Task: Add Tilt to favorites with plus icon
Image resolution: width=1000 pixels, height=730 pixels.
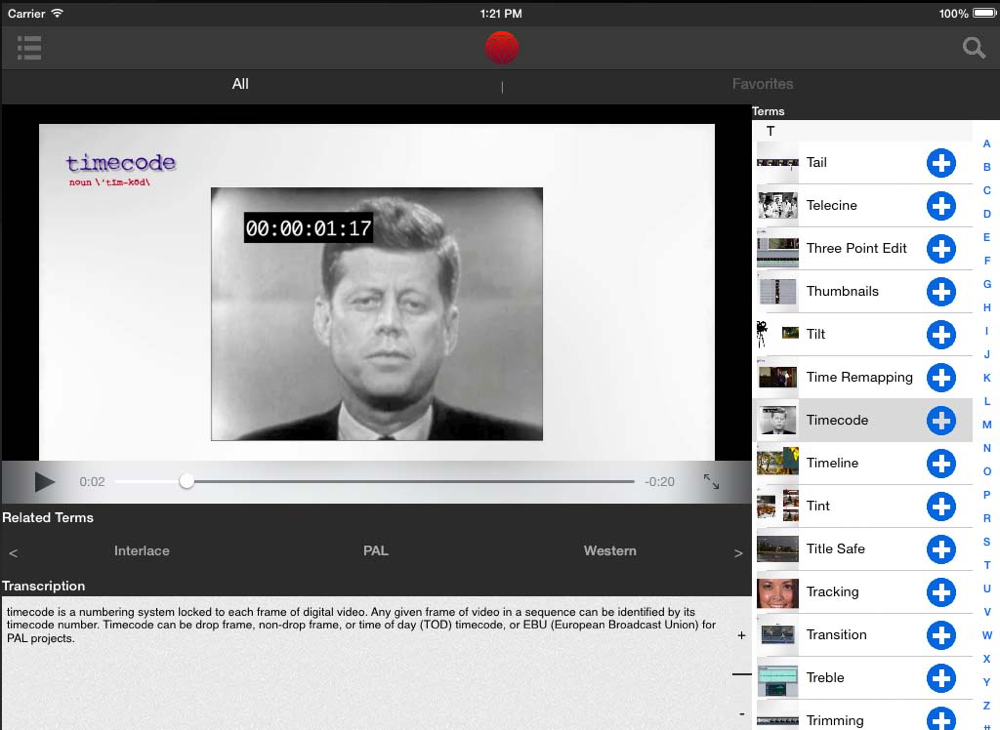Action: tap(941, 335)
